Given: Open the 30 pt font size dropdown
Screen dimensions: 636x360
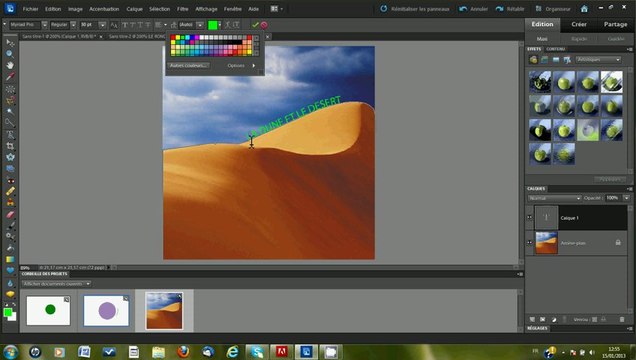Looking at the screenshot, I should click(102, 25).
